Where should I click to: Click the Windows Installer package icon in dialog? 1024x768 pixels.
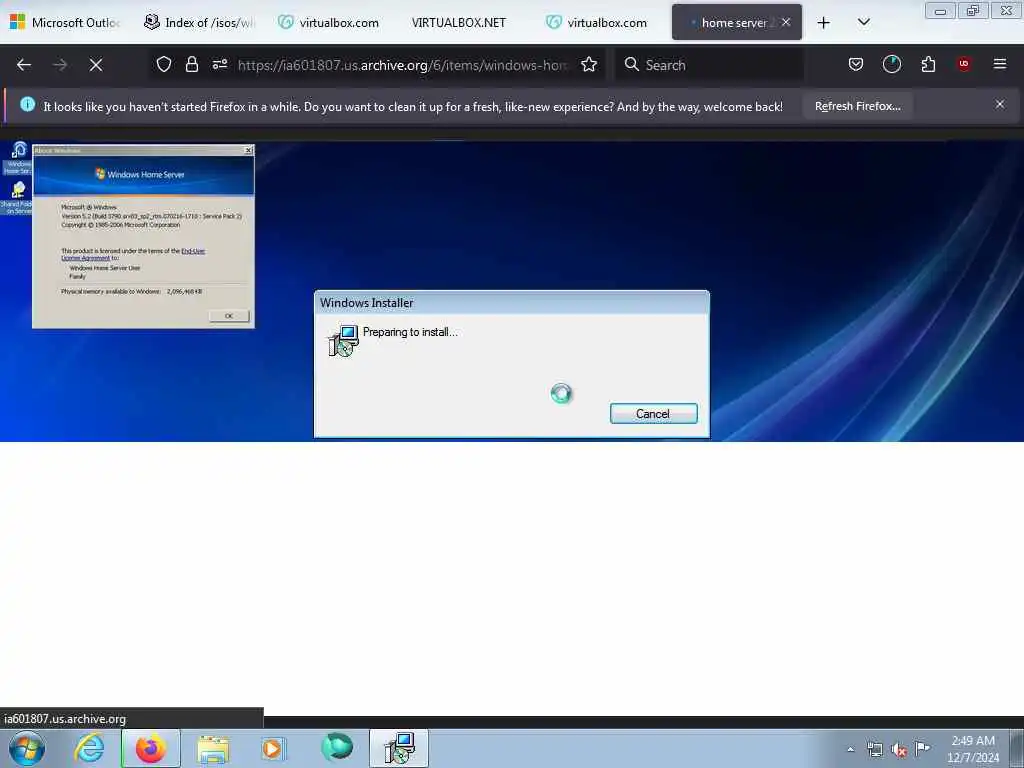[344, 340]
